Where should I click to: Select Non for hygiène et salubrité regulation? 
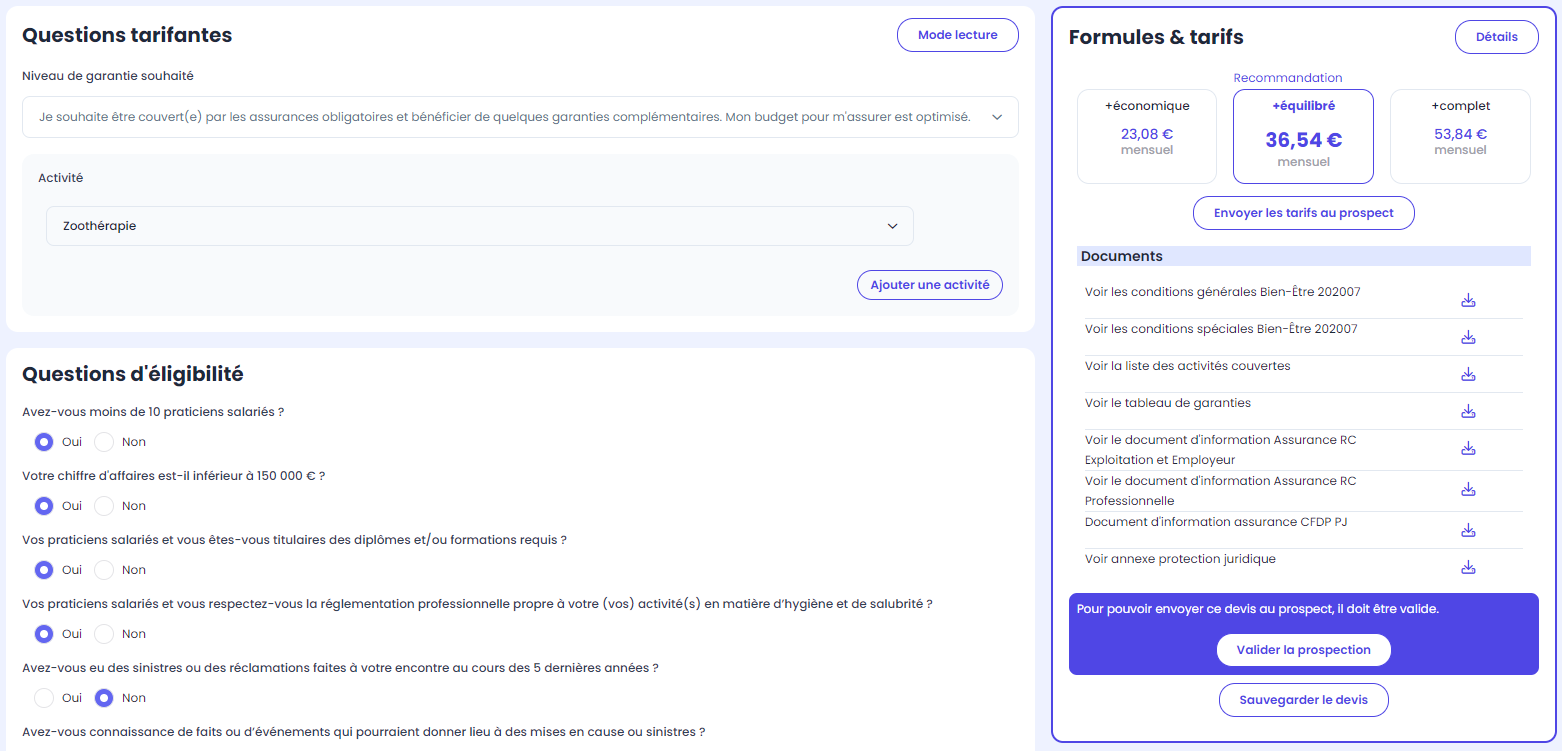[x=104, y=634]
